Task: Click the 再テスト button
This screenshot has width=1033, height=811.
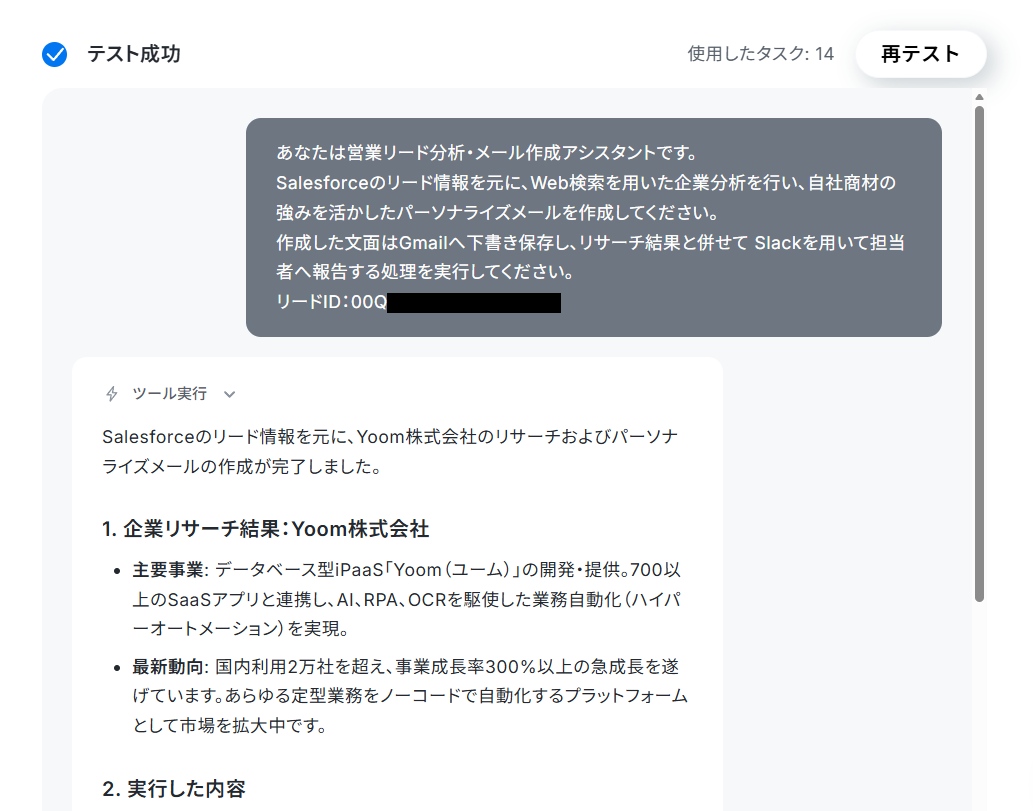Action: coord(920,54)
